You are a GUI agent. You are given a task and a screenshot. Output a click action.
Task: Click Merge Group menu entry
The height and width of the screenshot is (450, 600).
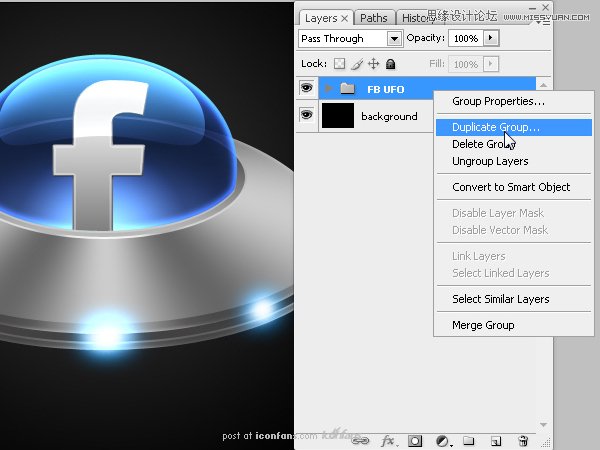(x=482, y=325)
